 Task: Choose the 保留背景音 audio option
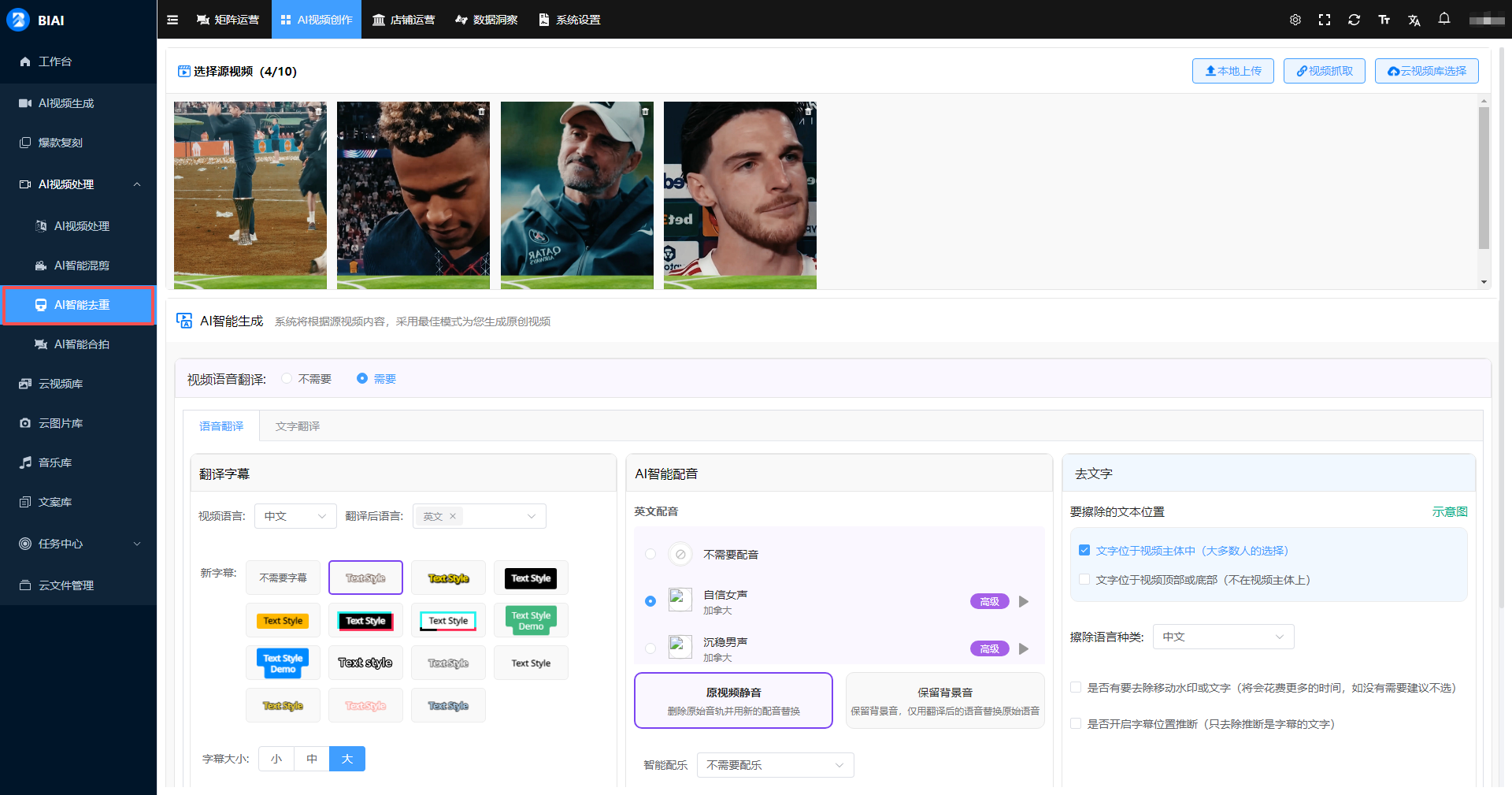[x=945, y=700]
